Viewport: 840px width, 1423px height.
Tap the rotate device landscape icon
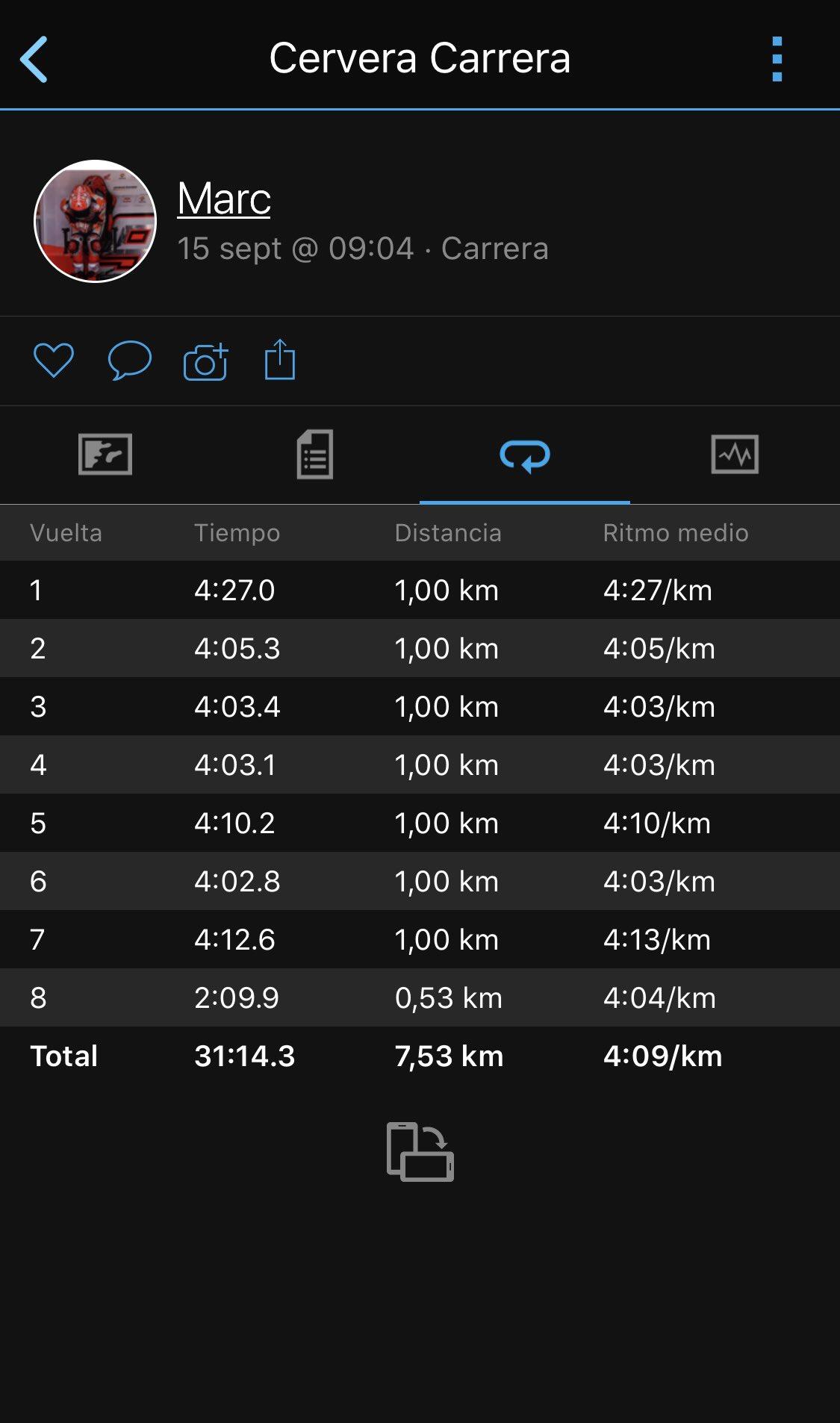[x=420, y=1151]
